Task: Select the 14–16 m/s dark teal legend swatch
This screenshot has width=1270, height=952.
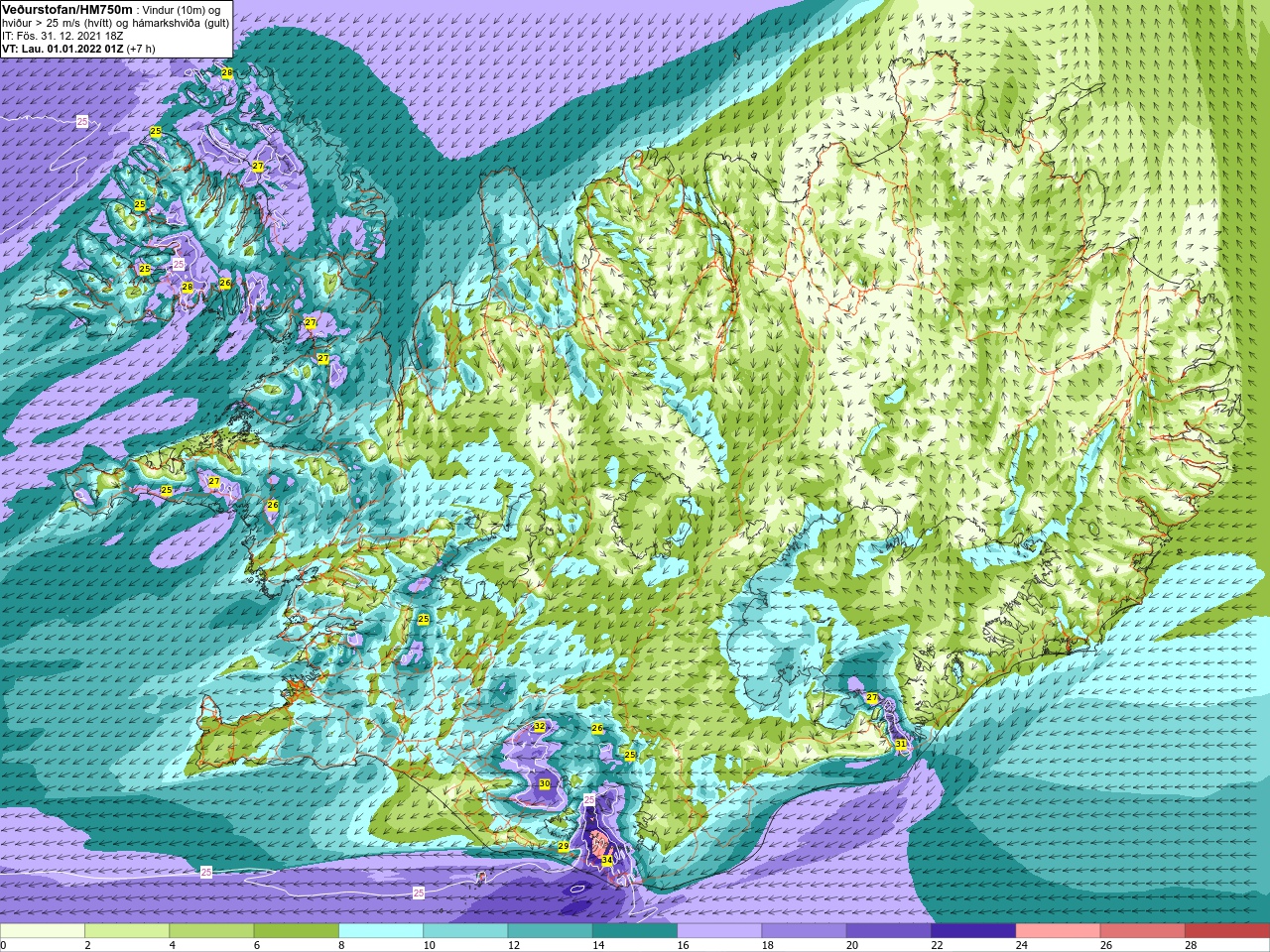Action: [x=635, y=931]
